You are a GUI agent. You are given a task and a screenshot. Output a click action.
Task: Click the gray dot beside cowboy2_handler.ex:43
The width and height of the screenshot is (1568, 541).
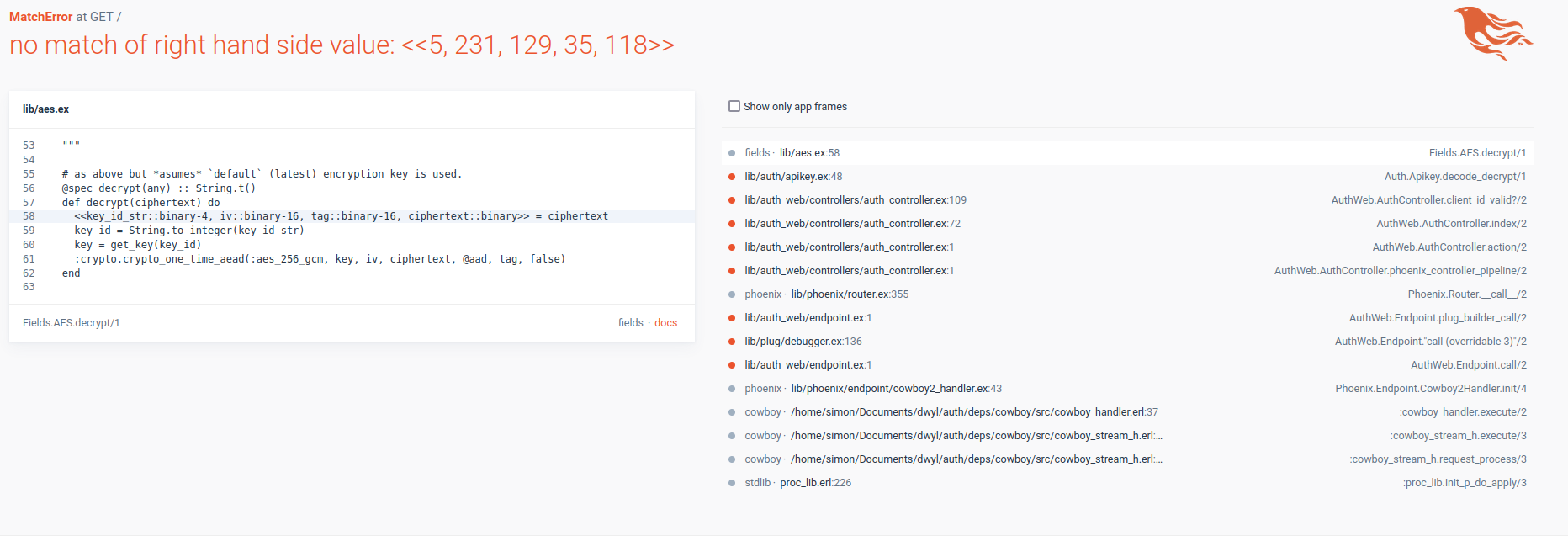[x=732, y=389]
